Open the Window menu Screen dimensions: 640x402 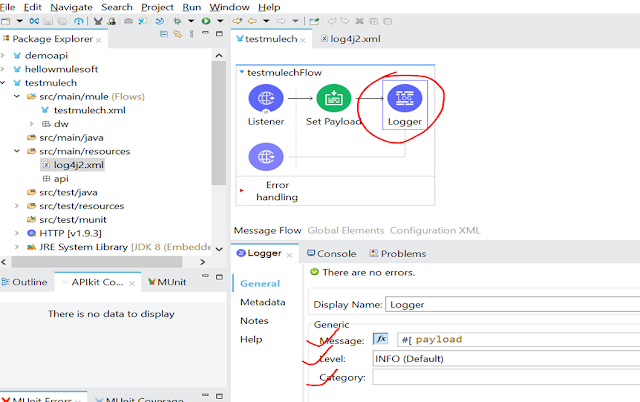point(229,7)
